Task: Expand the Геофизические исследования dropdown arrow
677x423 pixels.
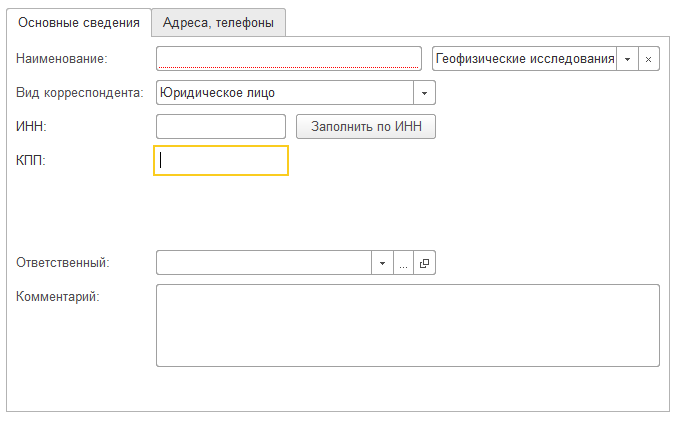Action: 627,59
